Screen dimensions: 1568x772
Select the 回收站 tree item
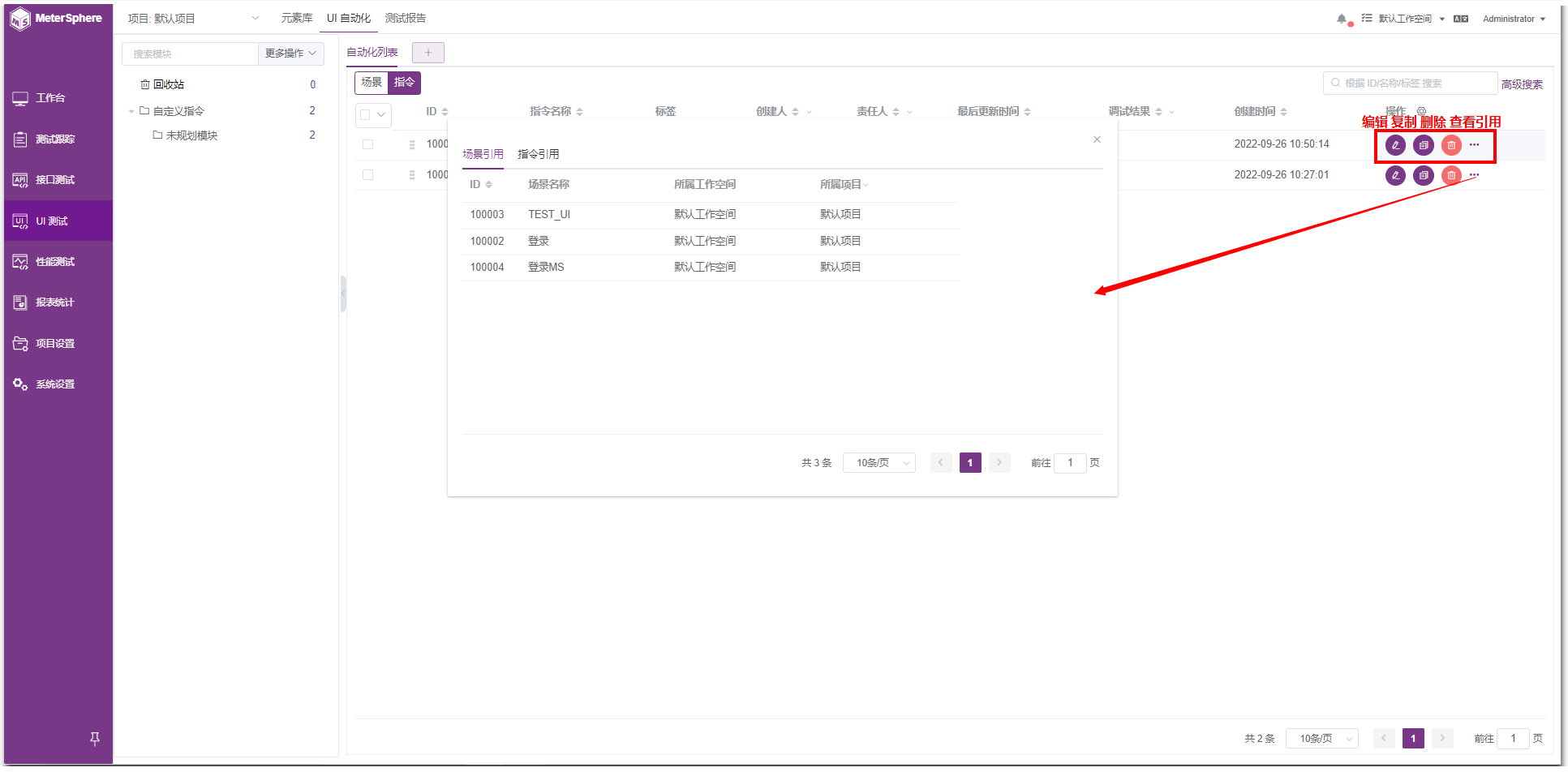pos(227,84)
